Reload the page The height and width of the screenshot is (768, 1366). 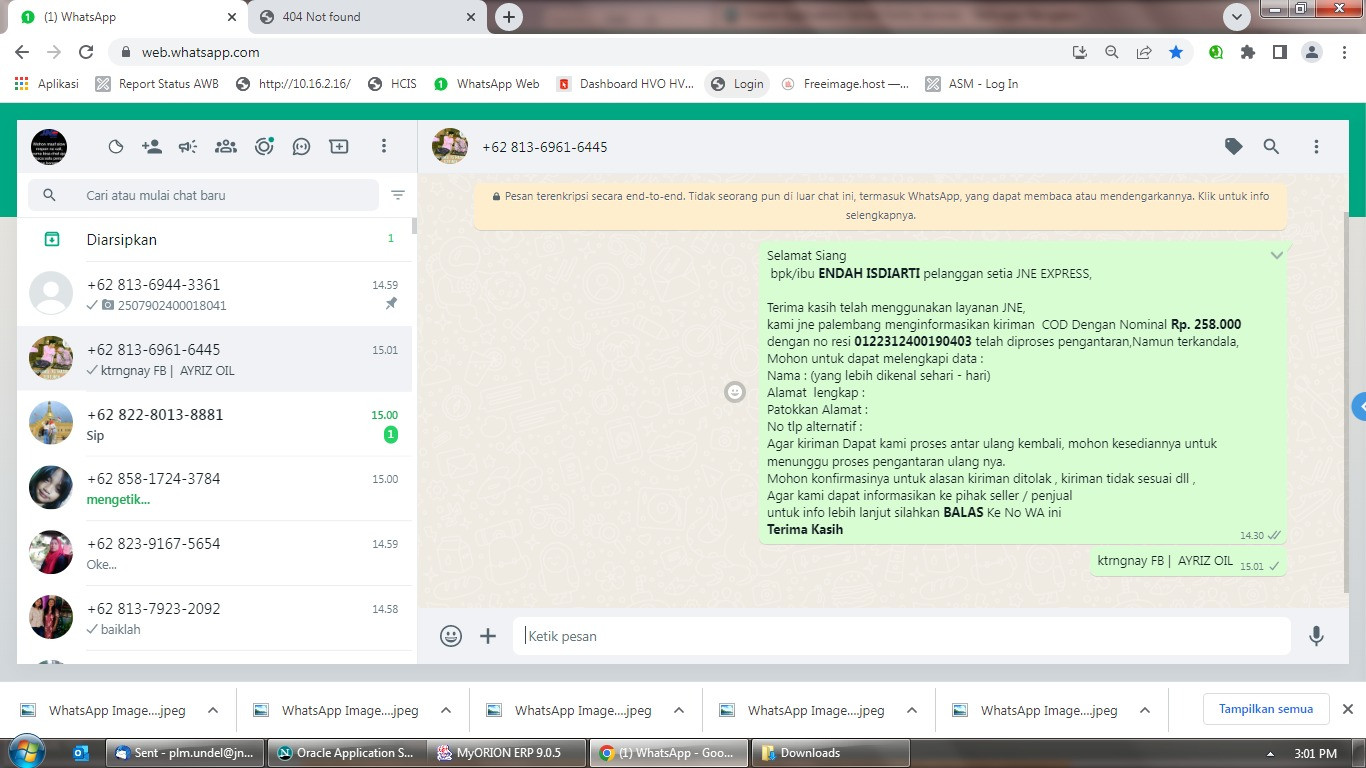coord(86,52)
